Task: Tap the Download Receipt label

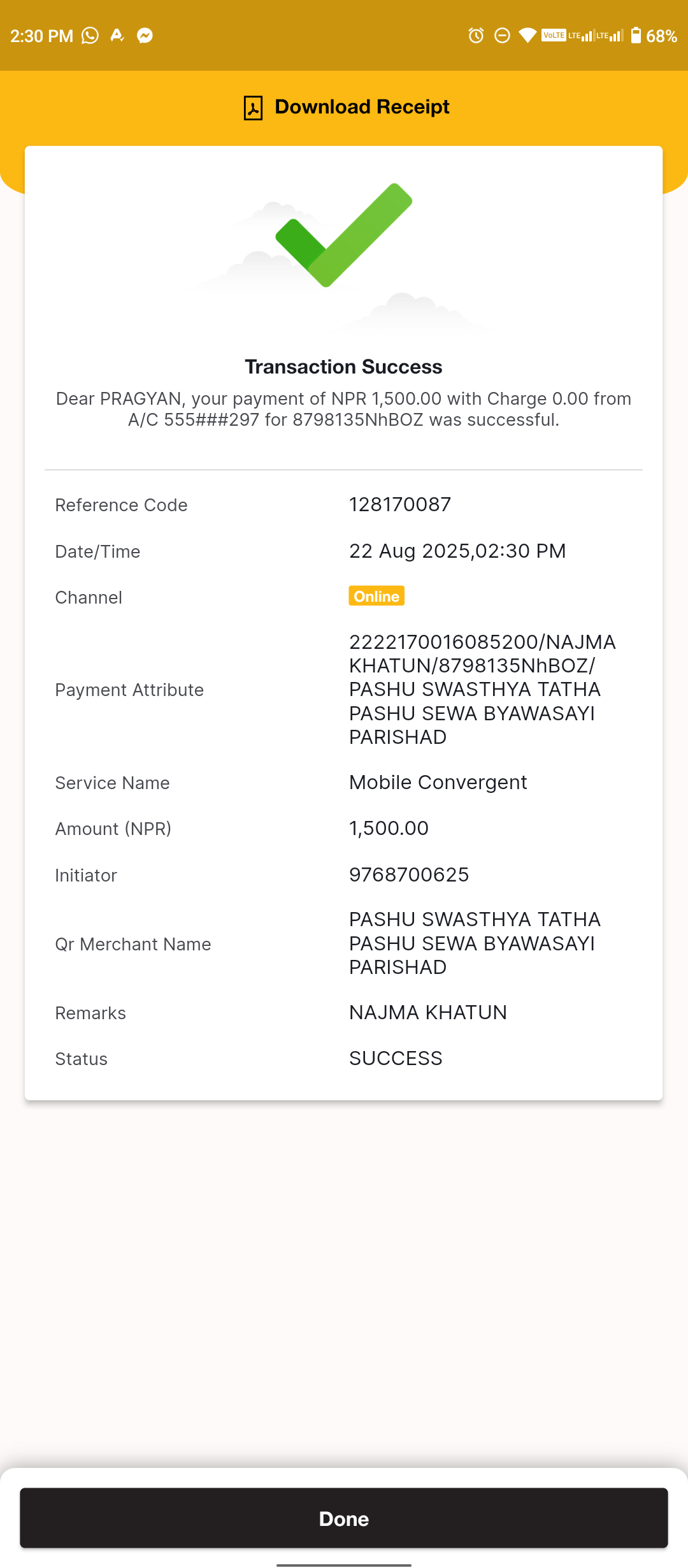Action: coord(362,106)
